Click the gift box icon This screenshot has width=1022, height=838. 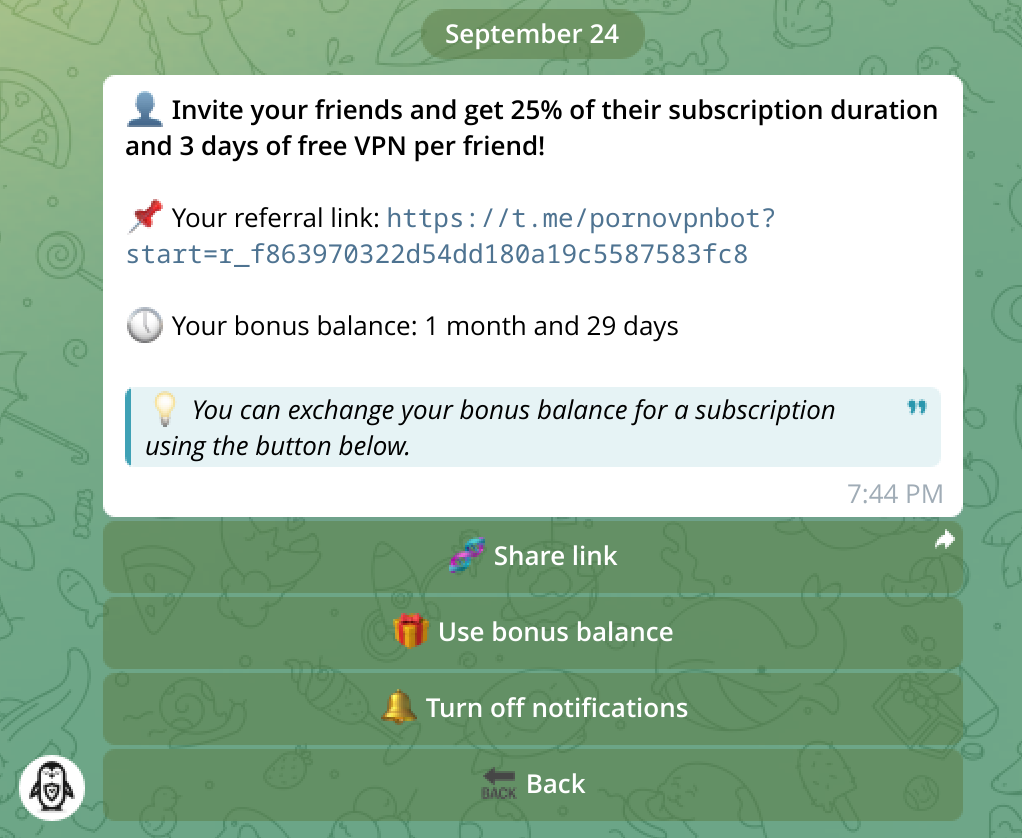point(411,632)
